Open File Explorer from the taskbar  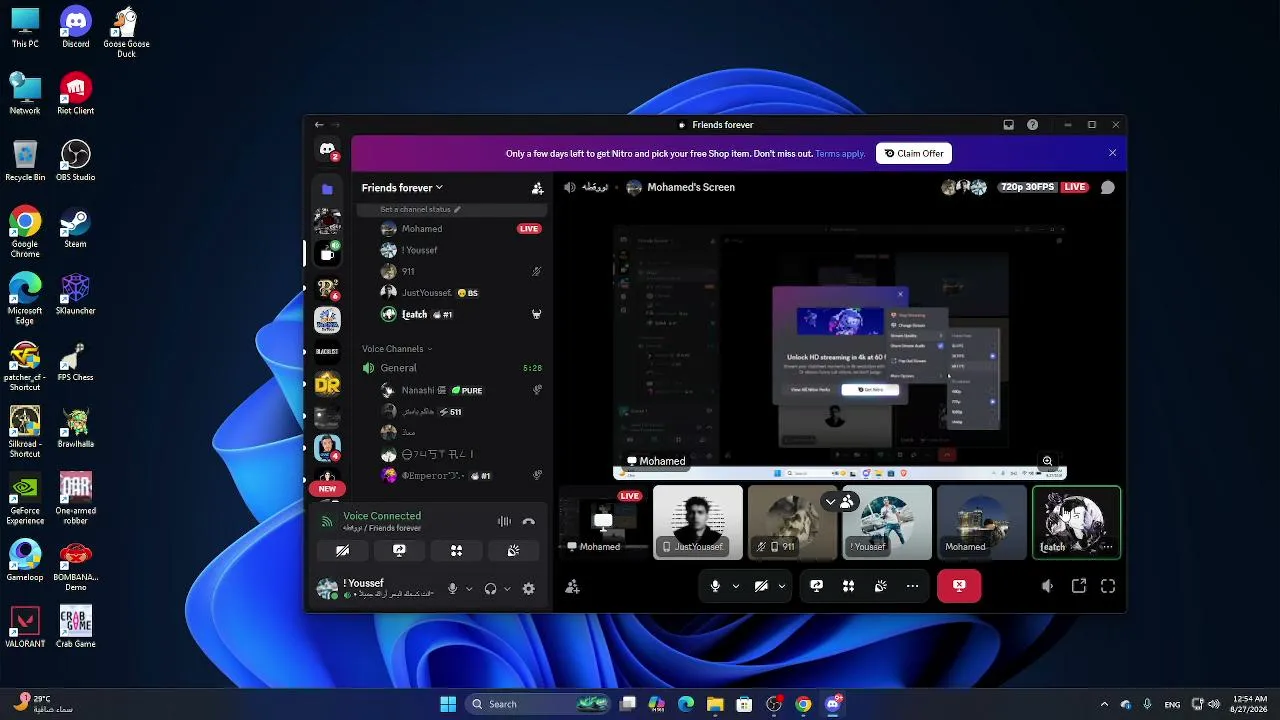tap(715, 704)
